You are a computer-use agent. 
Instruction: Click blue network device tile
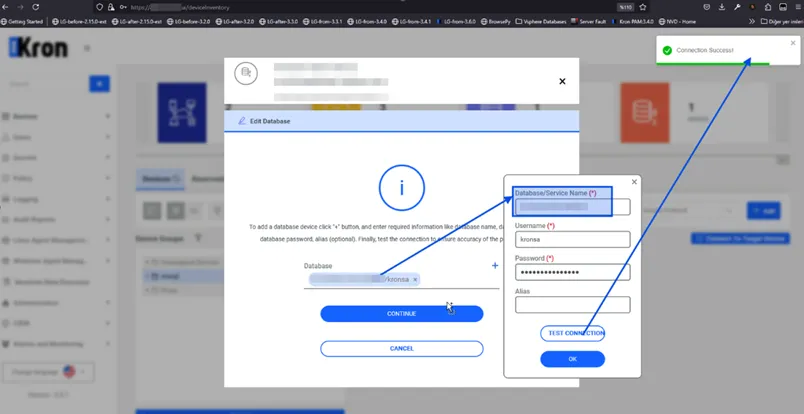click(182, 112)
